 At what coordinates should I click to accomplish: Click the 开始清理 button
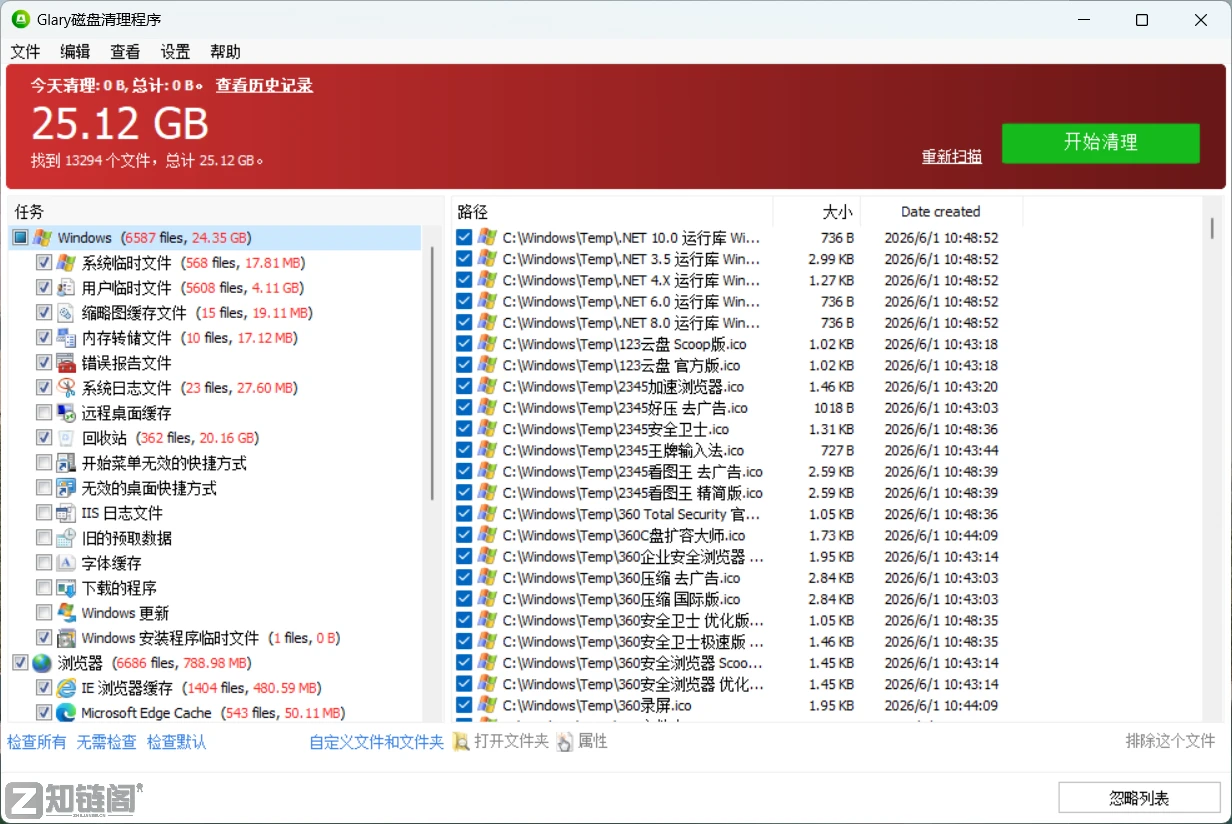tap(1100, 143)
